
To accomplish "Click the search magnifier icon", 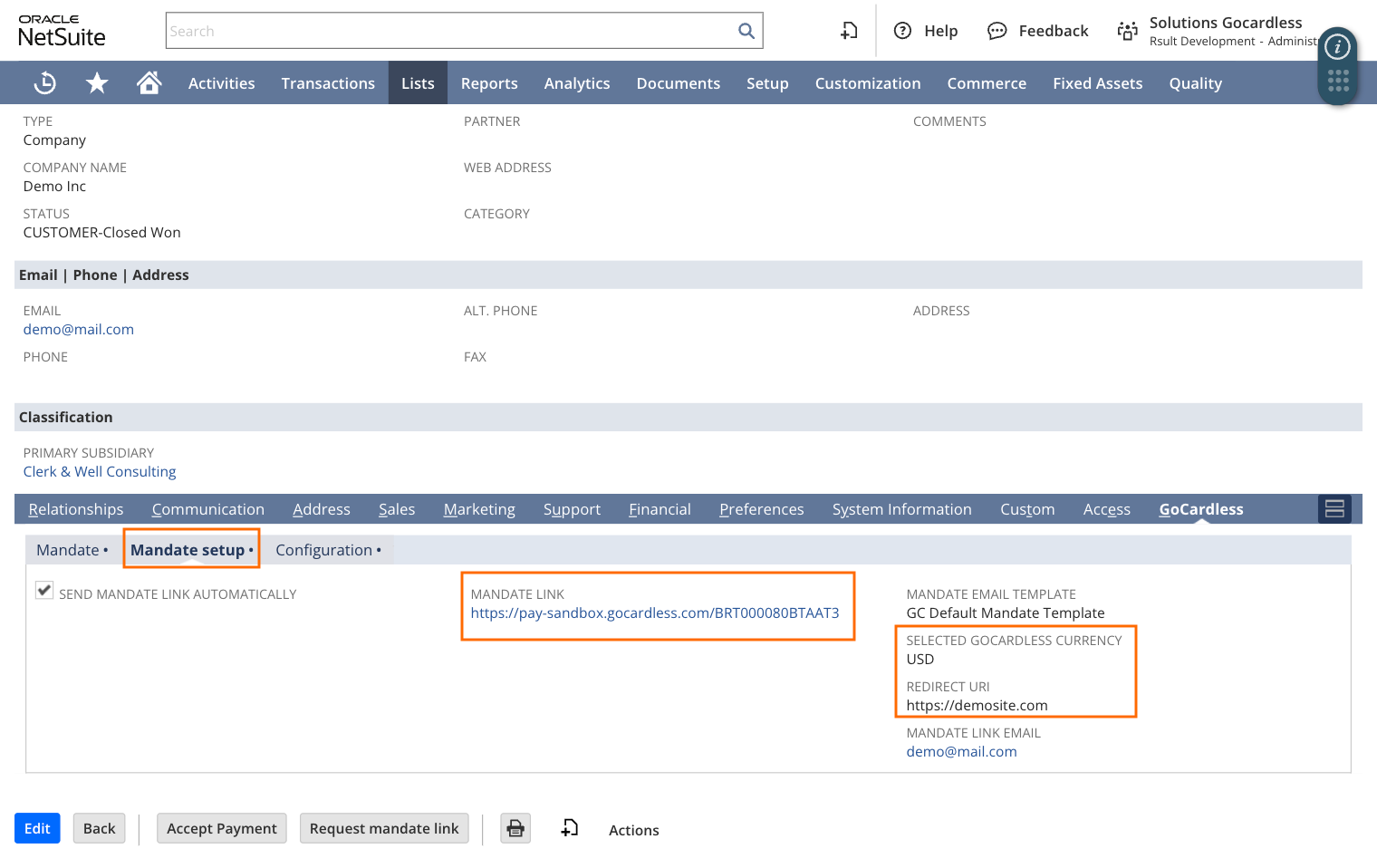I will (746, 31).
